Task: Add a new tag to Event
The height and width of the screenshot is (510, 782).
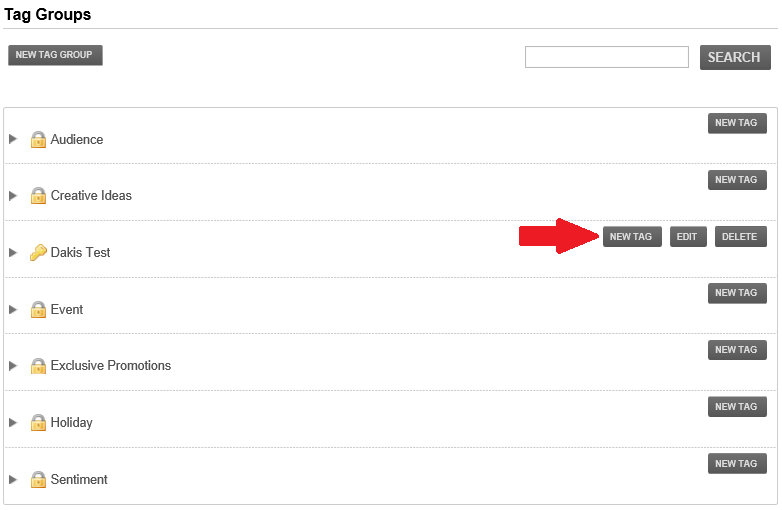Action: [737, 293]
